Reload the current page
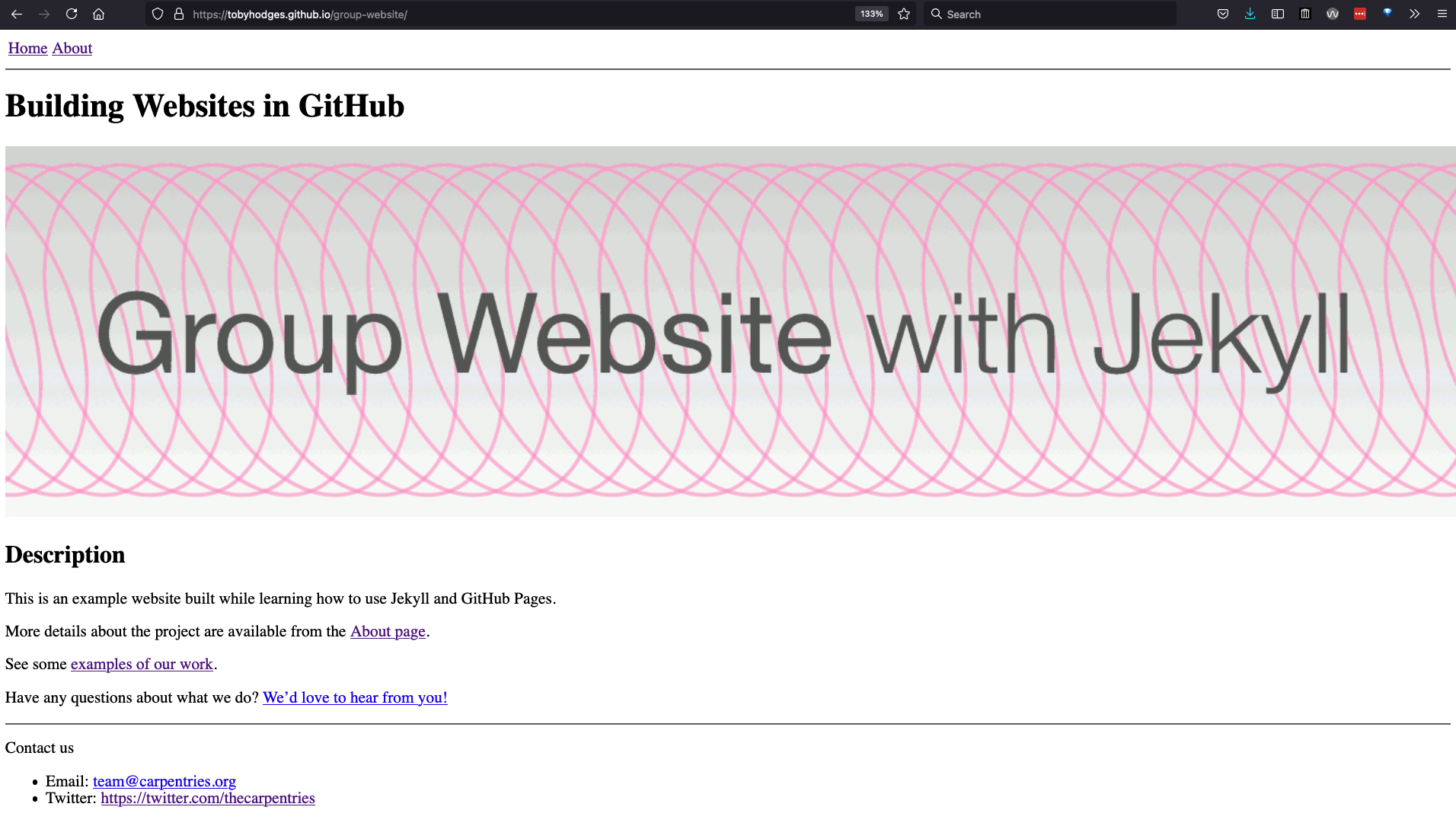The image size is (1456, 826). point(72,14)
